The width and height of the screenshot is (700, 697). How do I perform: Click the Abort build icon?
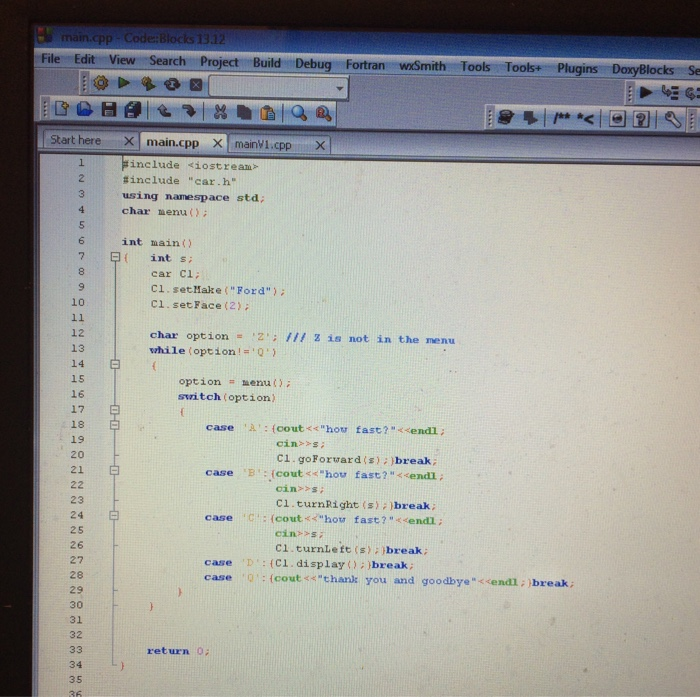tap(196, 84)
